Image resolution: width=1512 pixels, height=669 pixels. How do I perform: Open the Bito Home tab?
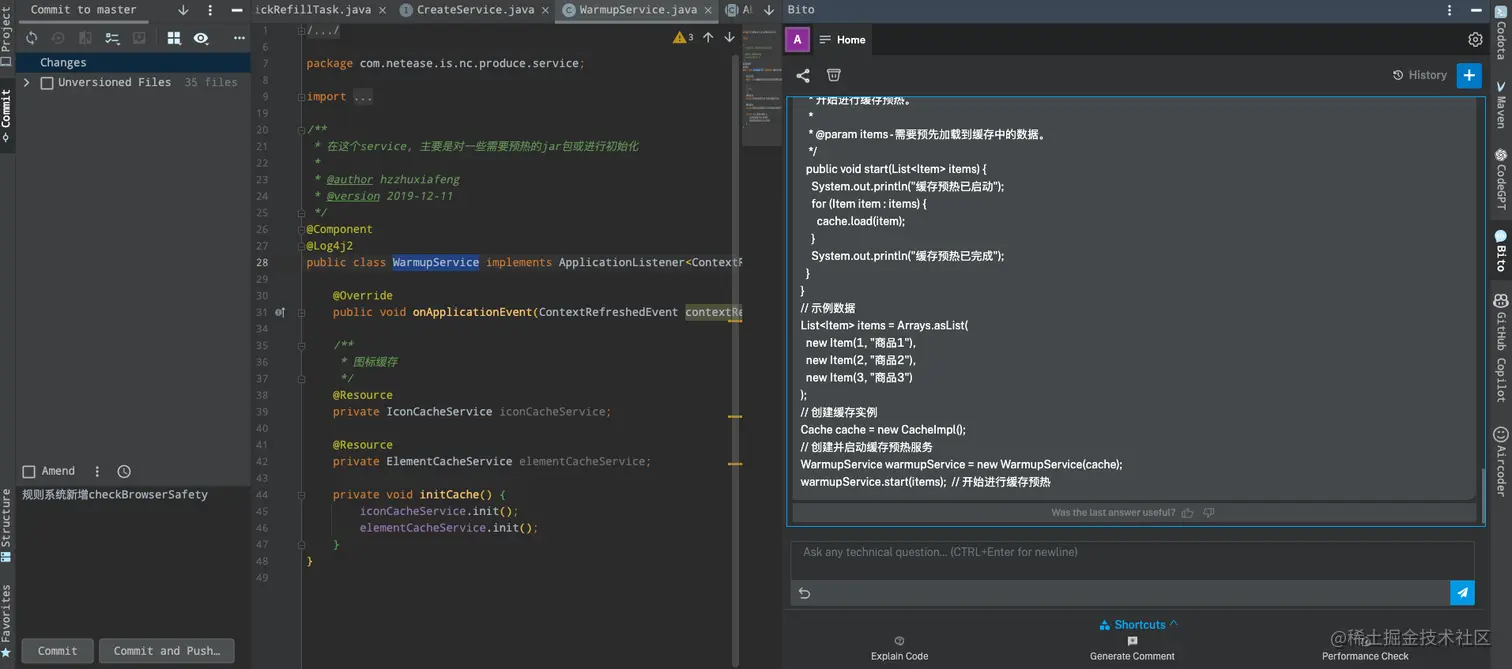pyautogui.click(x=842, y=40)
